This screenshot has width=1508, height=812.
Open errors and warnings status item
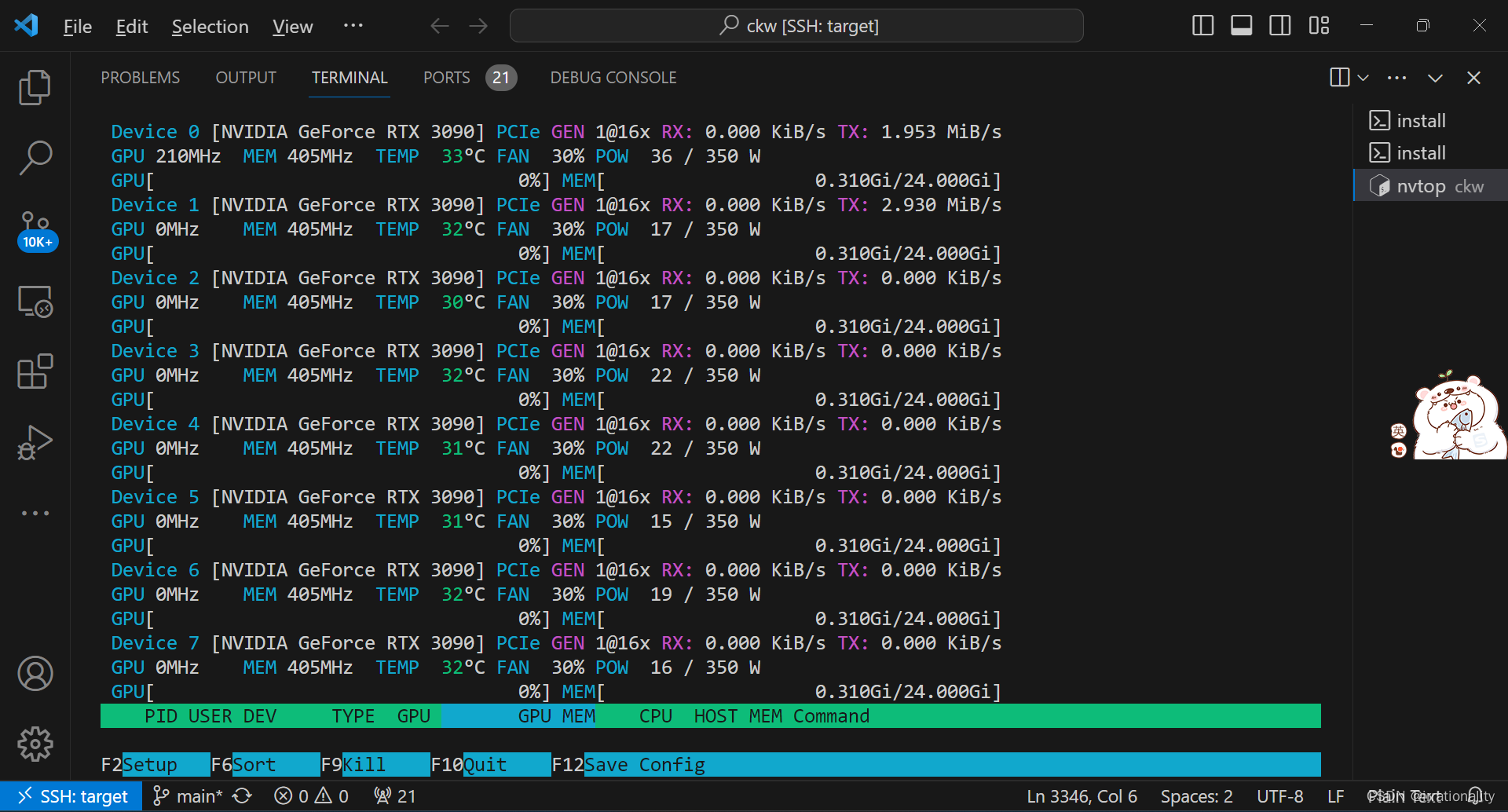[x=311, y=796]
